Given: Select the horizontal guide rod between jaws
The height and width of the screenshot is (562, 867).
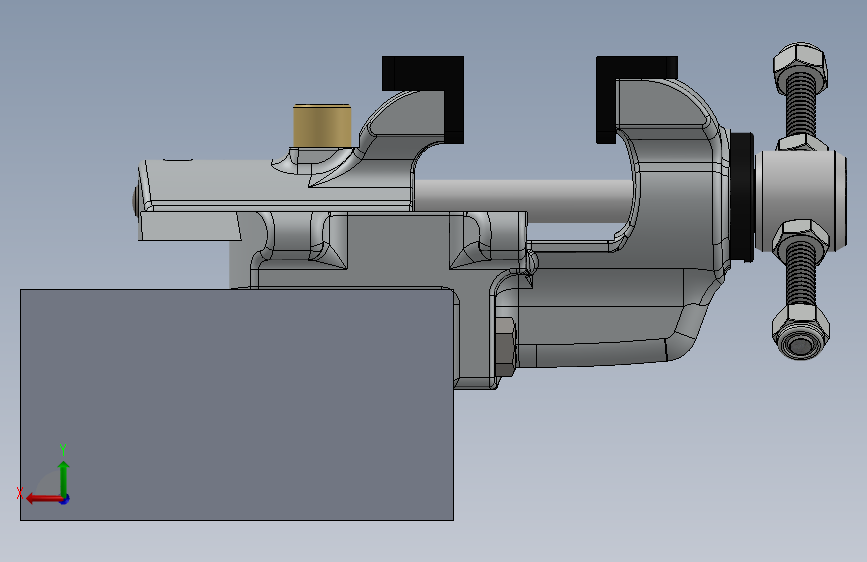Looking at the screenshot, I should pos(523,201).
